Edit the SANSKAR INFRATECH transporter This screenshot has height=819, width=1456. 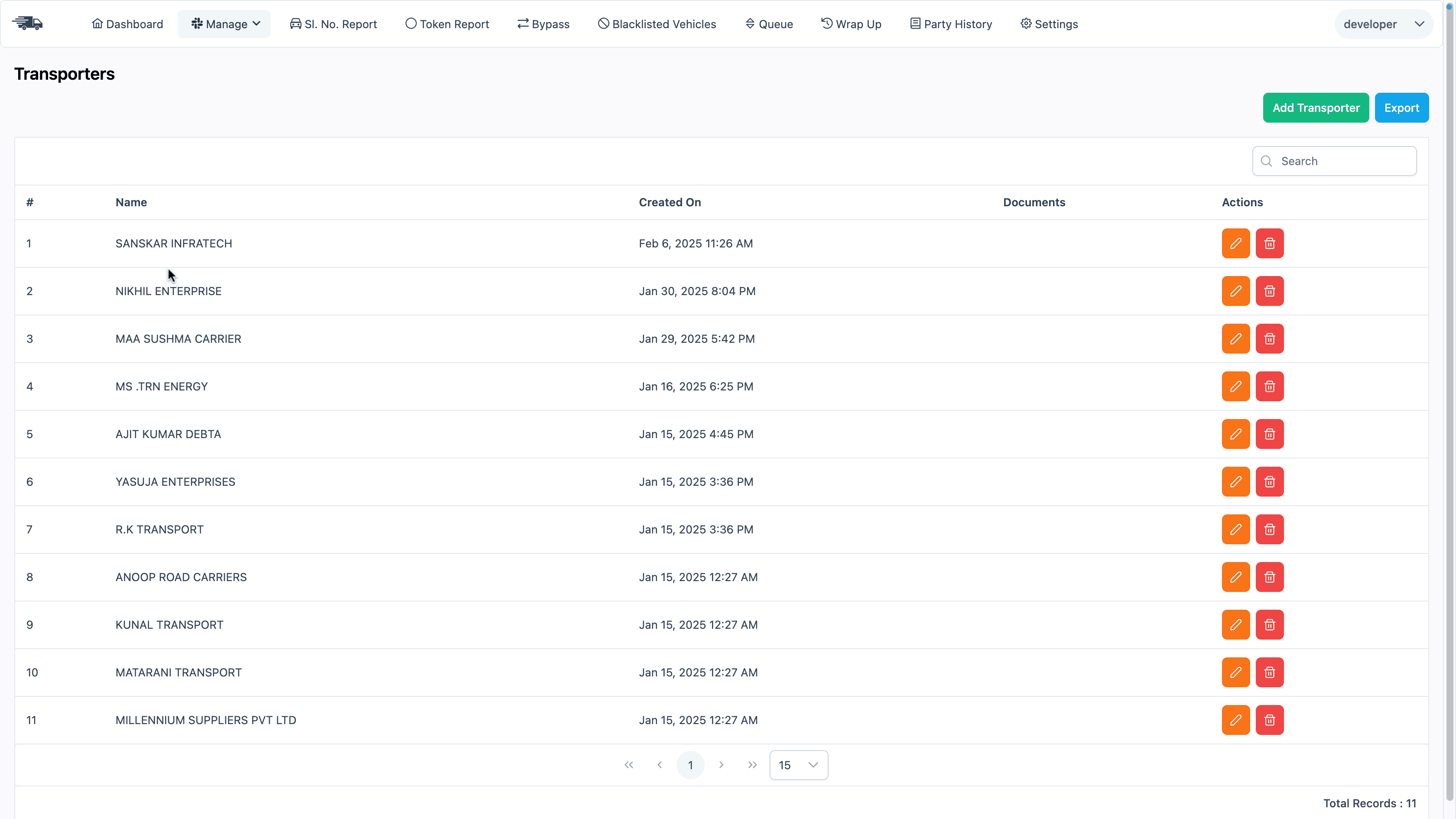coord(1235,243)
